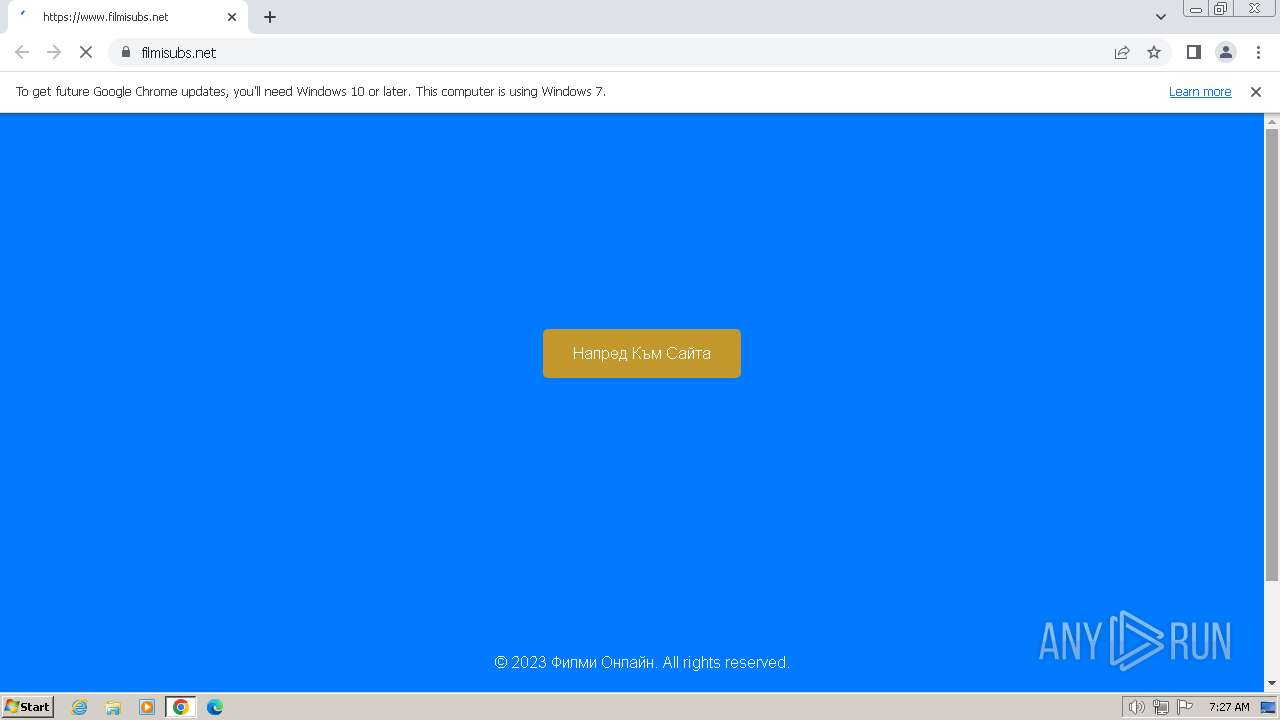The height and width of the screenshot is (720, 1280).
Task: Open the Action Center flag icon
Action: pyautogui.click(x=1185, y=707)
